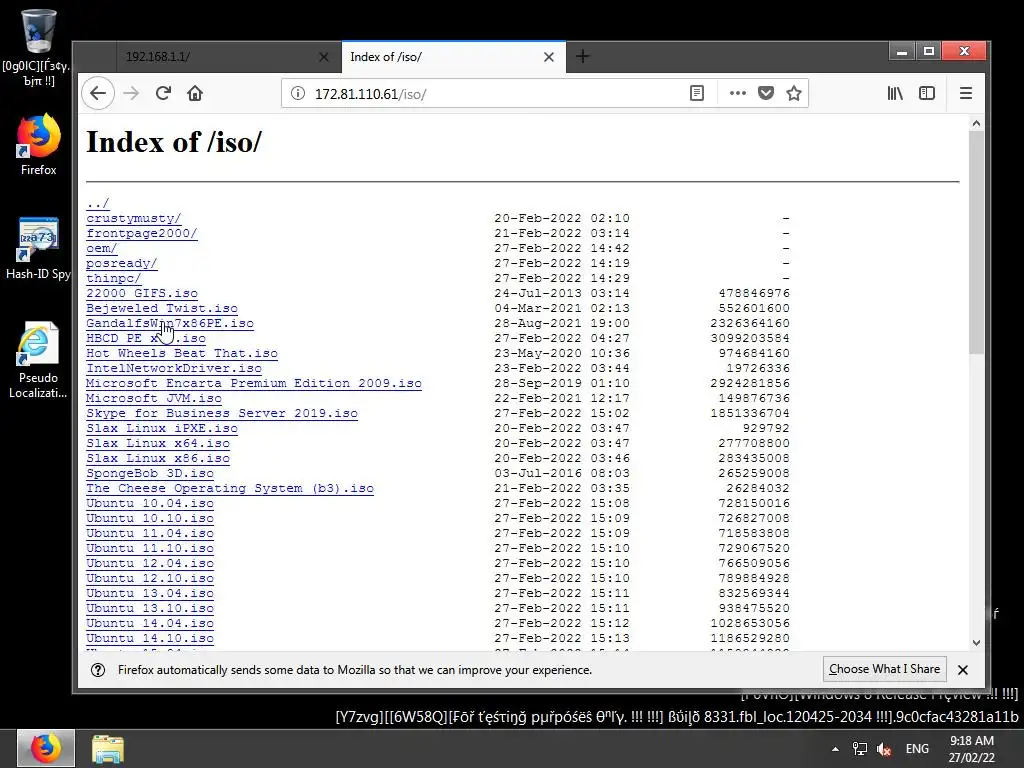1024x768 pixels.
Task: Click the page scrollbar down arrow
Action: pyautogui.click(x=976, y=643)
